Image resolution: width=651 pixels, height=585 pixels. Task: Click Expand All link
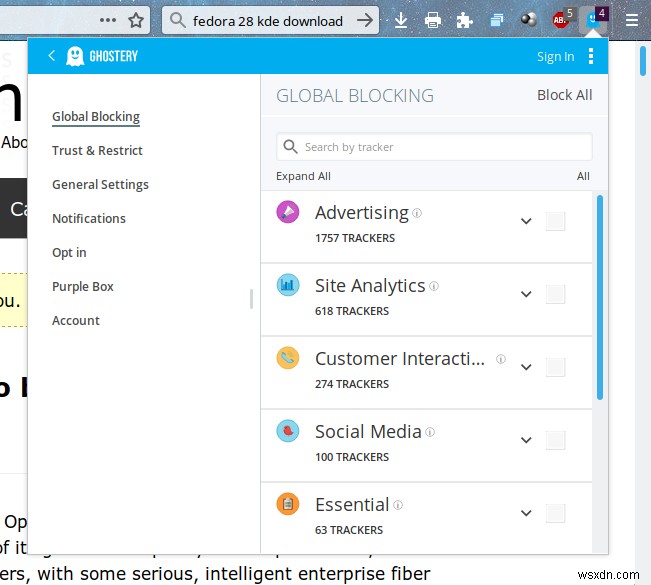pyautogui.click(x=303, y=176)
